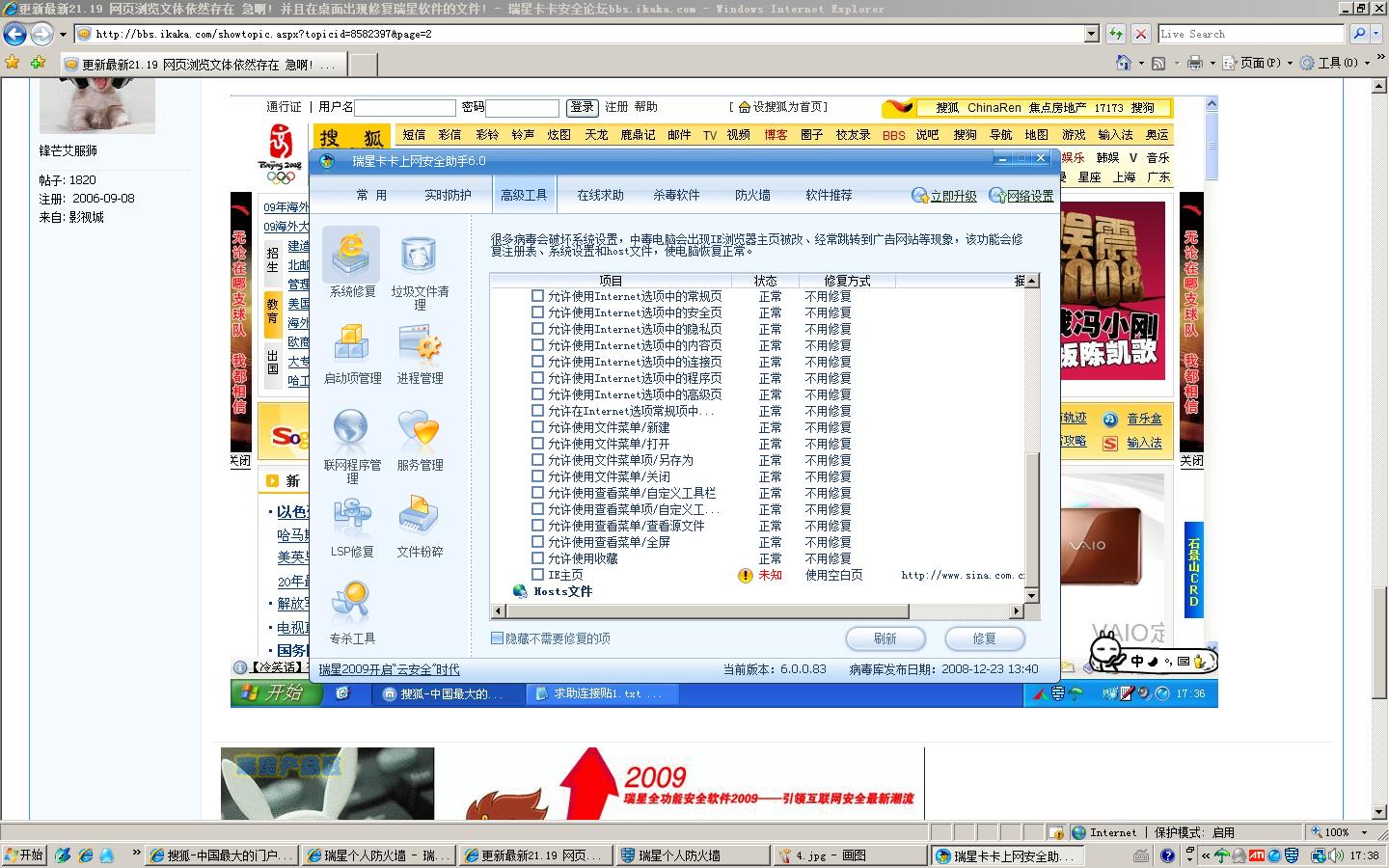Click the IE Forward arrow button
This screenshot has height=868, width=1389.
coord(41,34)
